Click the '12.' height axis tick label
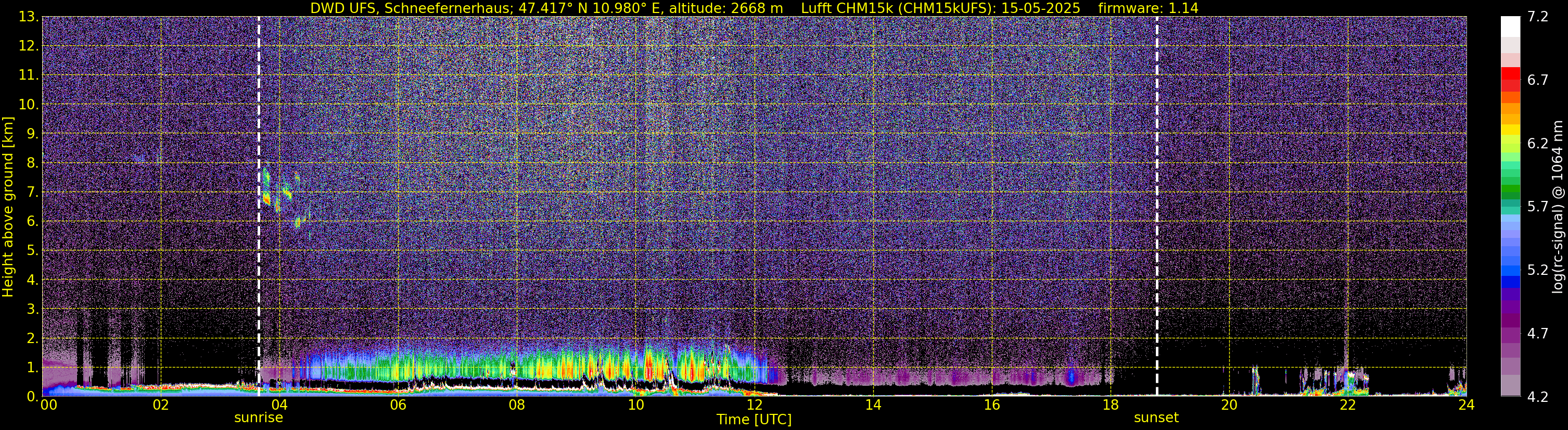 click(x=29, y=46)
